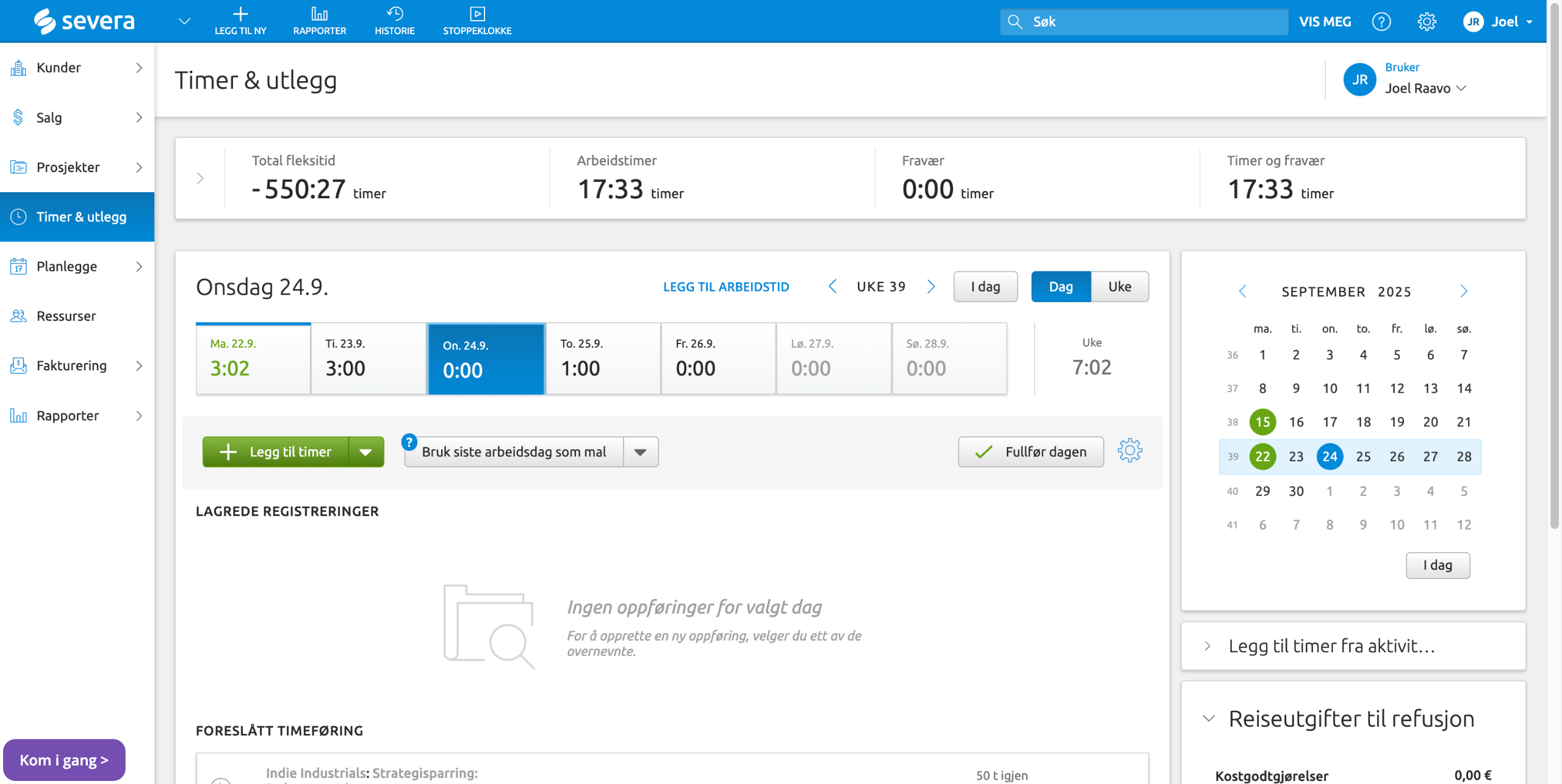Click I dag button below the calendar
This screenshot has width=1562, height=784.
(1437, 566)
